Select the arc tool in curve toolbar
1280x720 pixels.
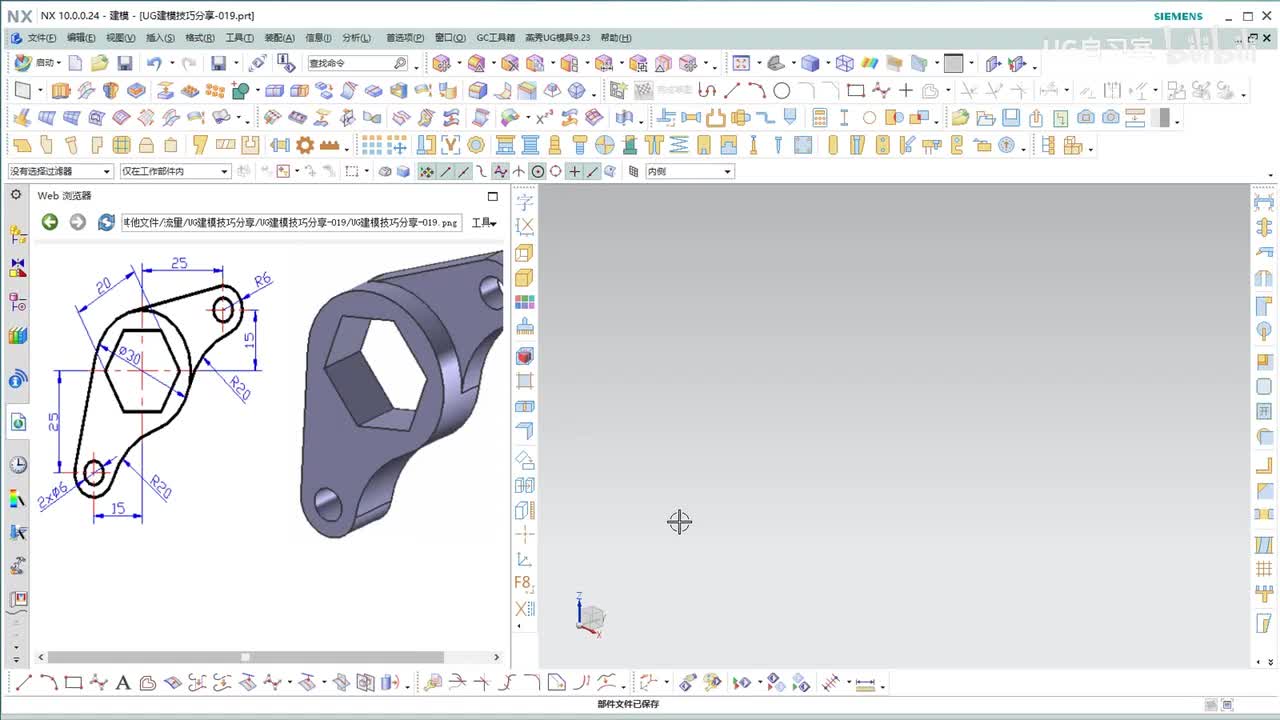(x=757, y=91)
